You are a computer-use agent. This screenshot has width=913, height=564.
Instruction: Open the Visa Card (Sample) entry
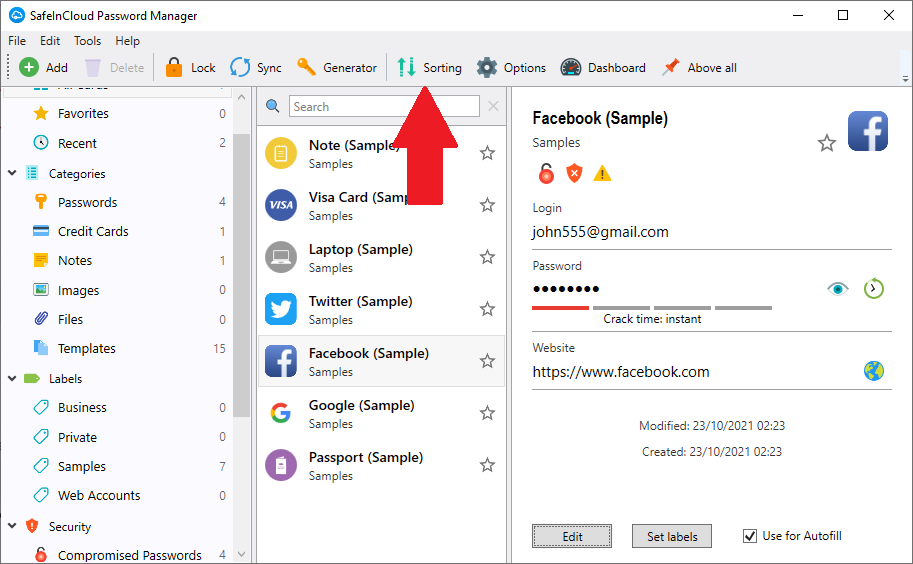pyautogui.click(x=381, y=205)
